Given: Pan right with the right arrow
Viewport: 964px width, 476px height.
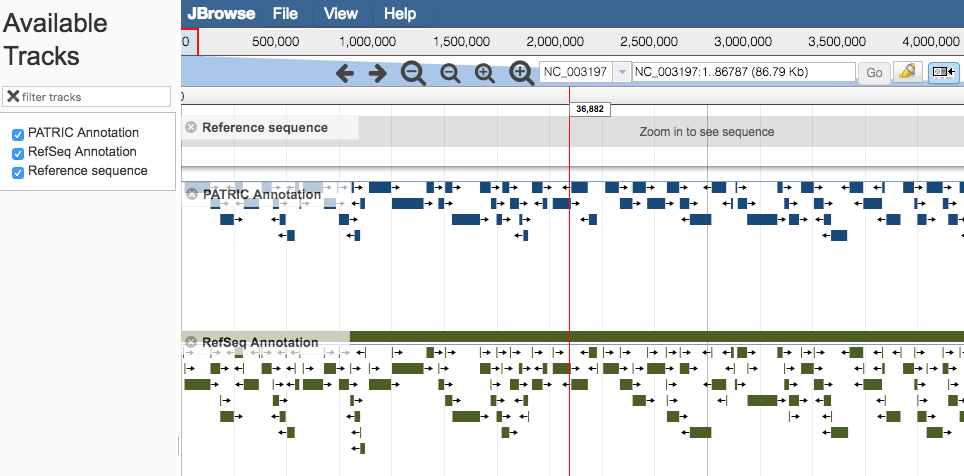Looking at the screenshot, I should (377, 74).
